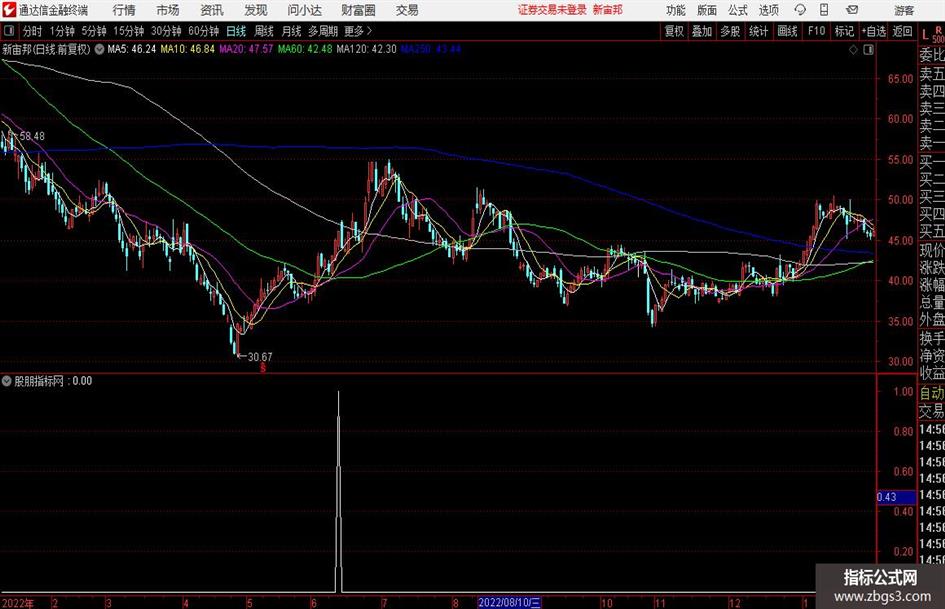The width and height of the screenshot is (945, 609).
Task: Click the 证券交易未登录 login link
Action: [552, 10]
